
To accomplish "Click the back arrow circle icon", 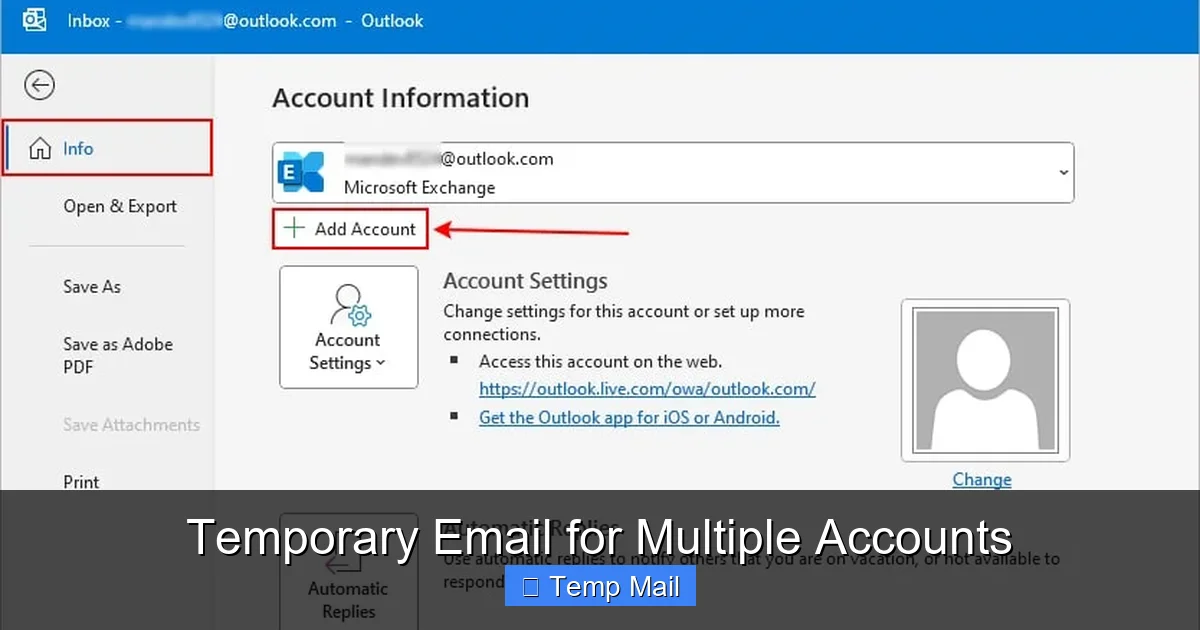I will [x=40, y=86].
